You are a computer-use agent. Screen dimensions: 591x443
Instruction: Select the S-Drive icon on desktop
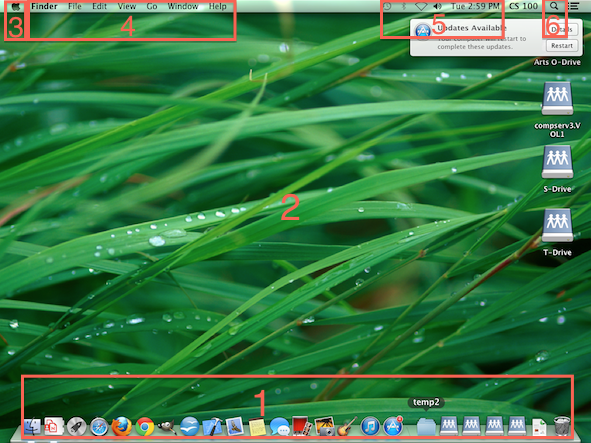click(x=557, y=162)
